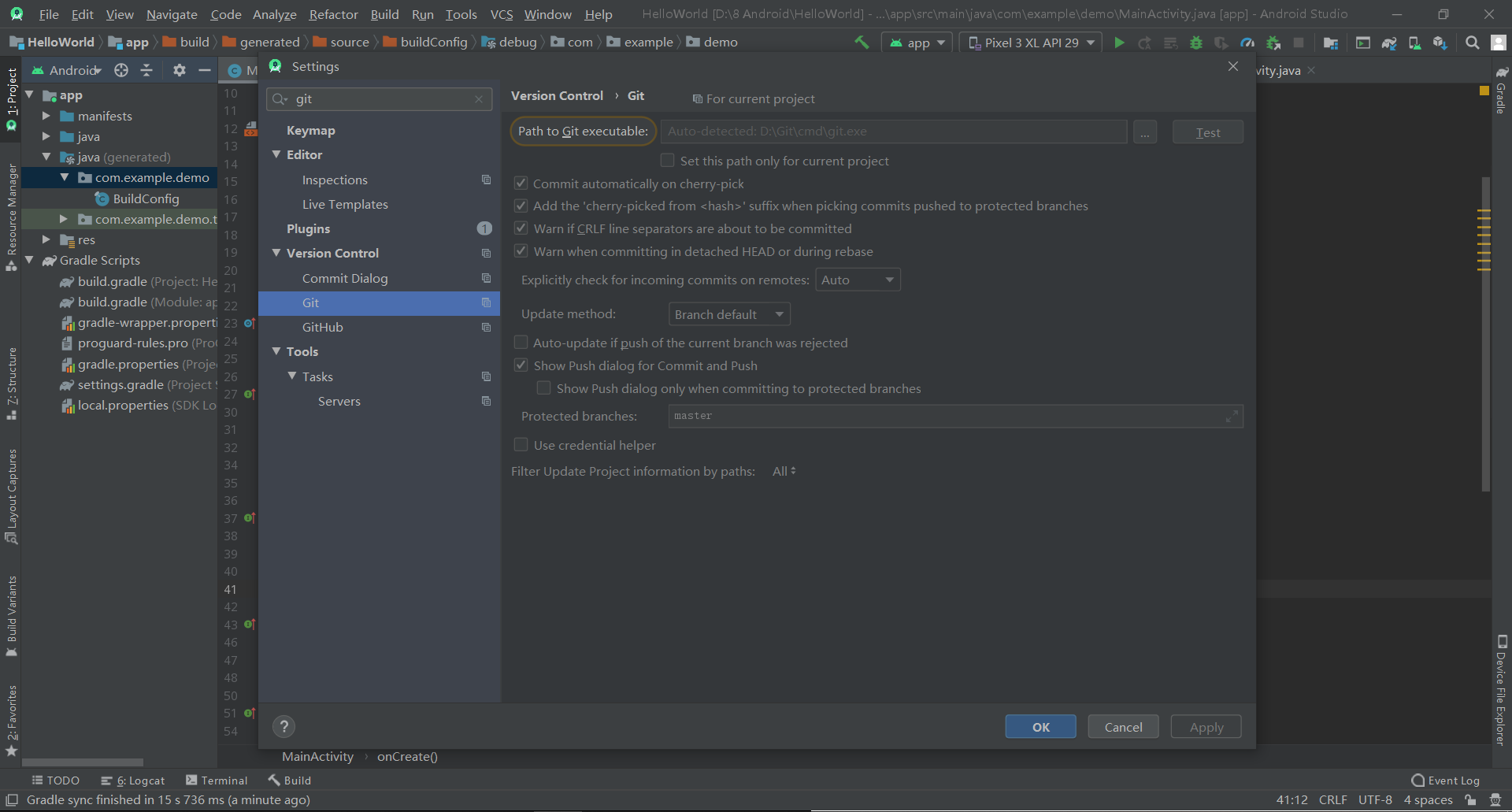Open SDK Manager icon in toolbar
The image size is (1512, 812).
(x=1440, y=43)
